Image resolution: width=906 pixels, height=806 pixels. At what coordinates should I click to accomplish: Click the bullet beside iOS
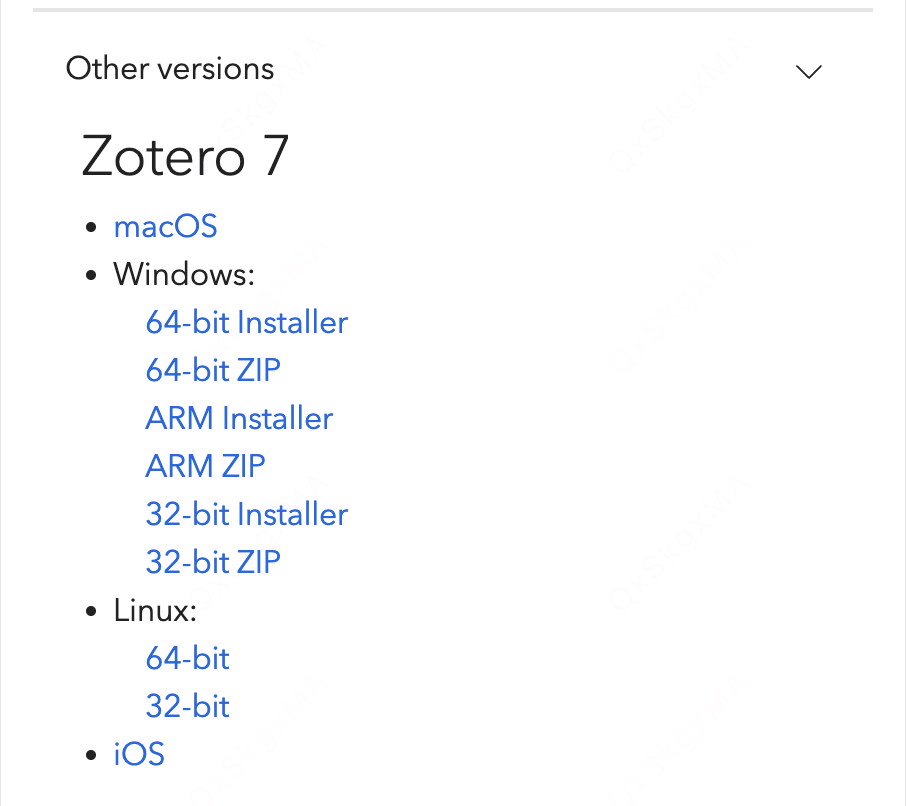[93, 755]
